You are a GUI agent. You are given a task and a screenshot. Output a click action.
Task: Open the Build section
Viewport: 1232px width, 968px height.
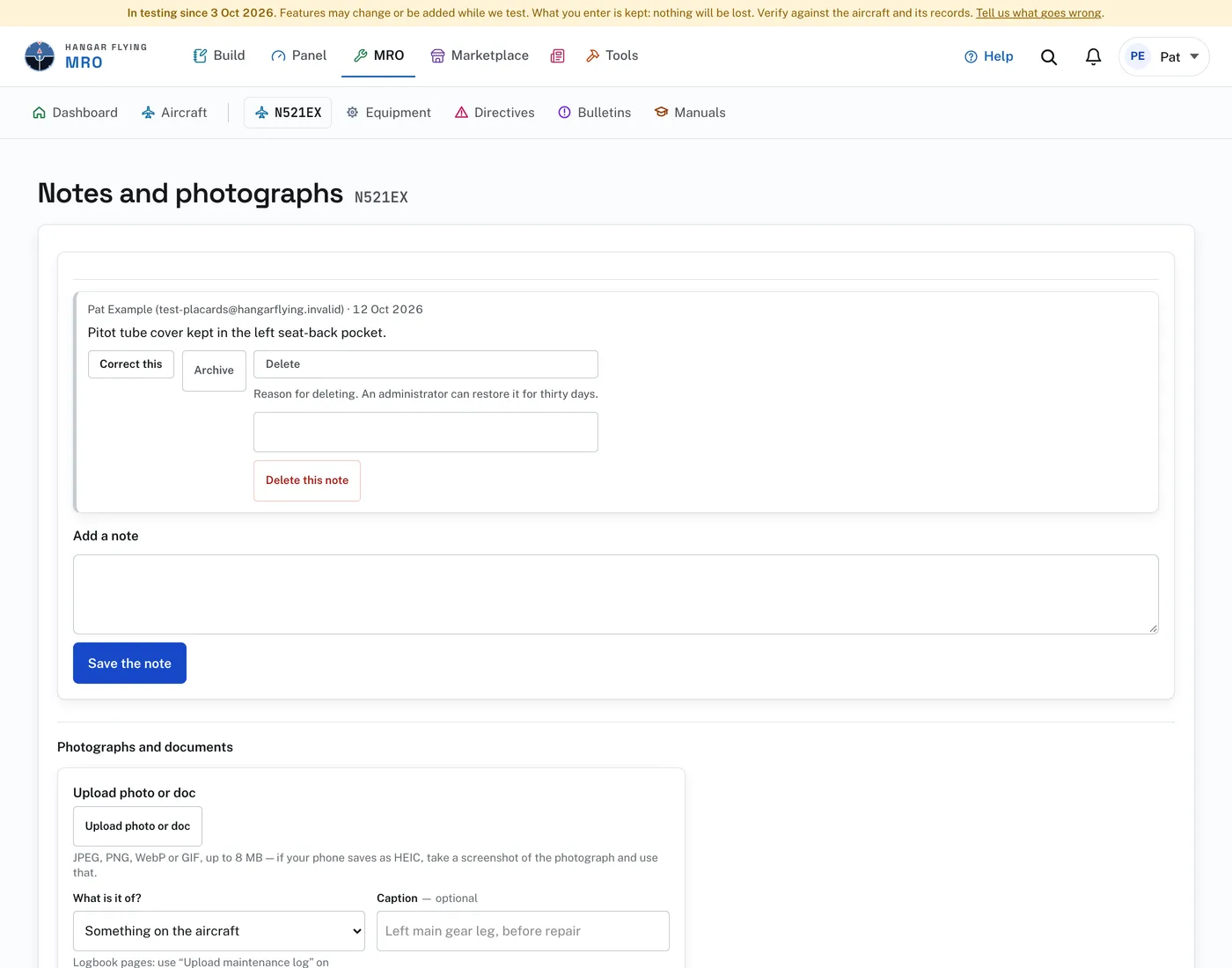point(219,55)
